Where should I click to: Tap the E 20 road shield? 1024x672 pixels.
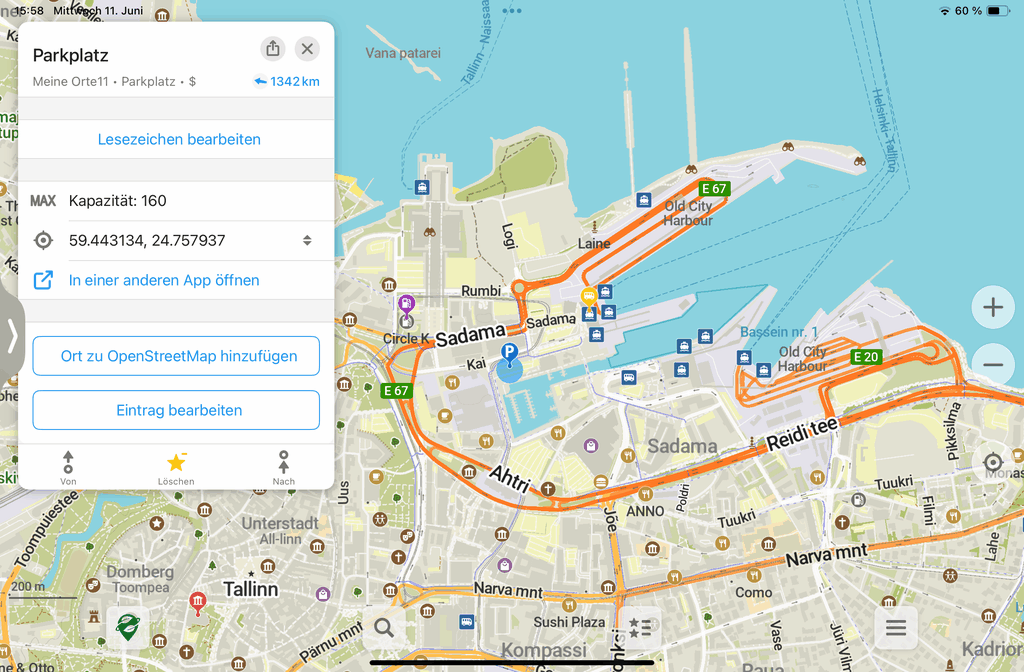867,357
